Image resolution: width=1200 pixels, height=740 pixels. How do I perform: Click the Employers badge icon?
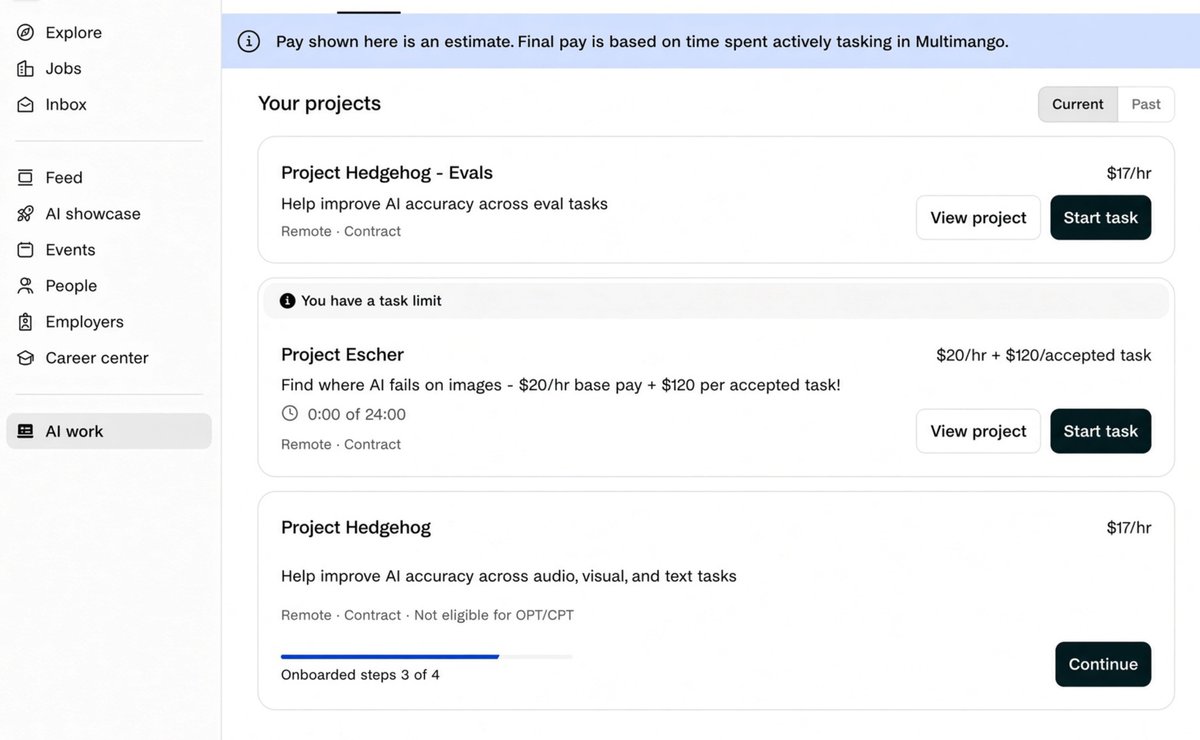tap(26, 322)
